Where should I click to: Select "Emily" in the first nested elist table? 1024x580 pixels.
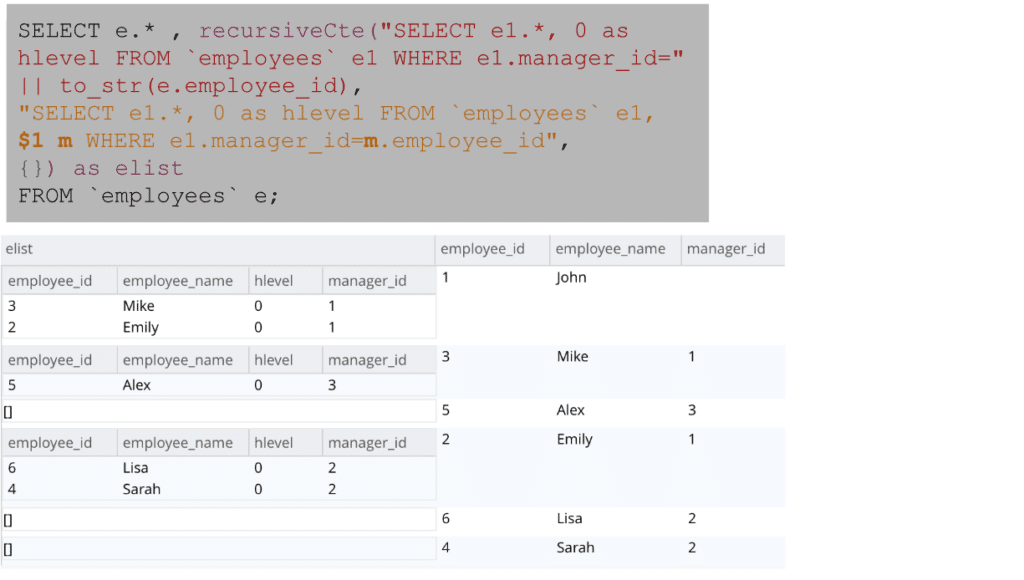coord(140,327)
